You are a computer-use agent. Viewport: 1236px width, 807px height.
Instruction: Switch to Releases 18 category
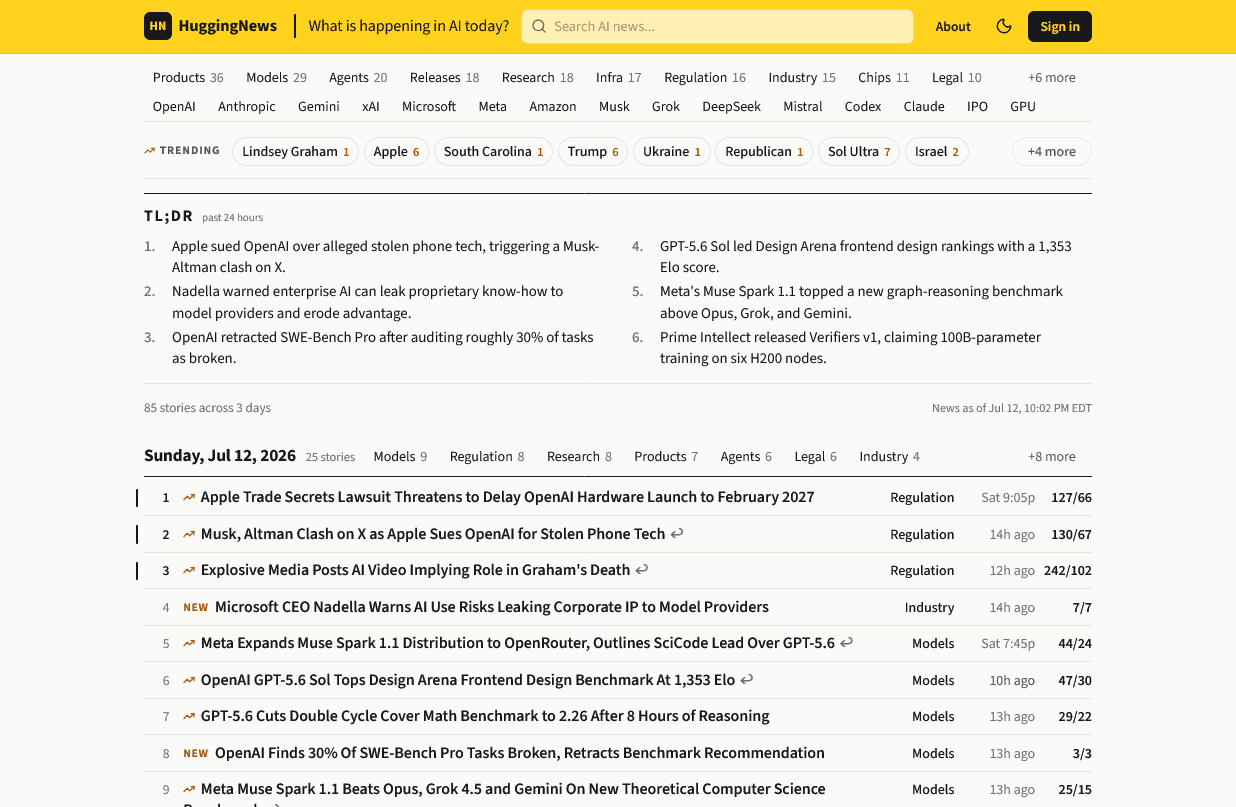444,77
